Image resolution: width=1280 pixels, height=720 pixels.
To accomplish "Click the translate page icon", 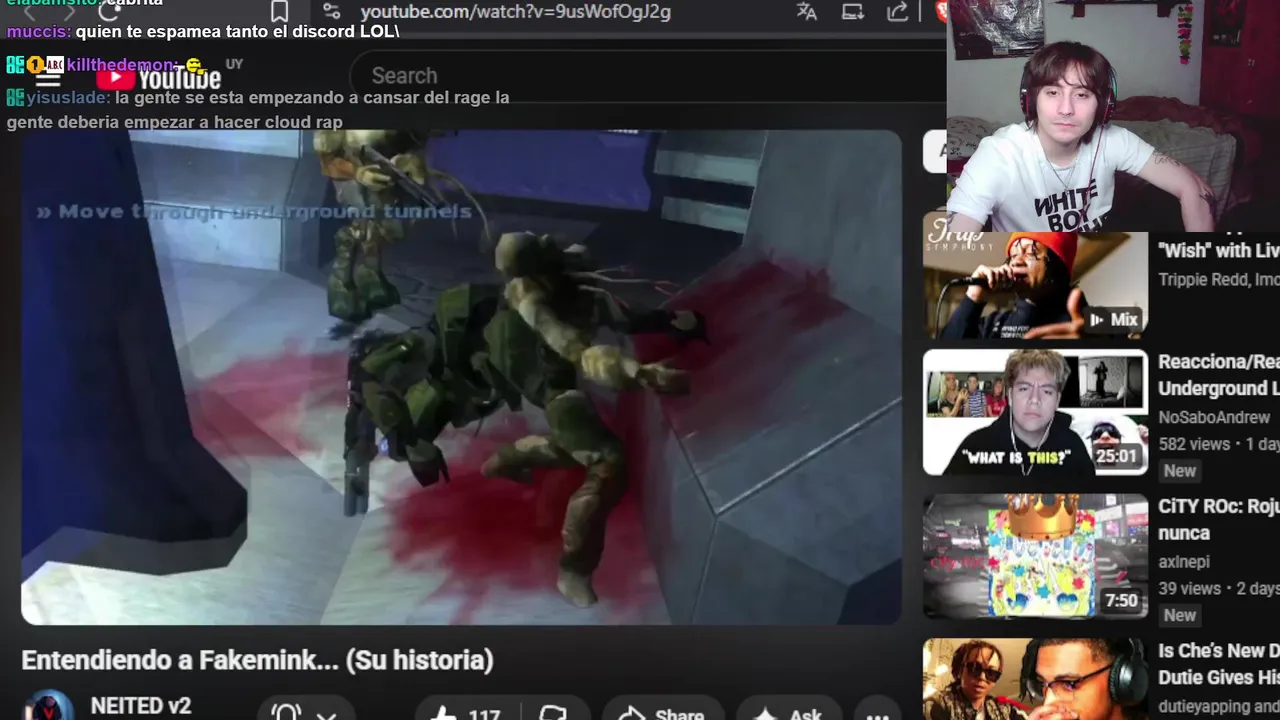I will (x=807, y=12).
